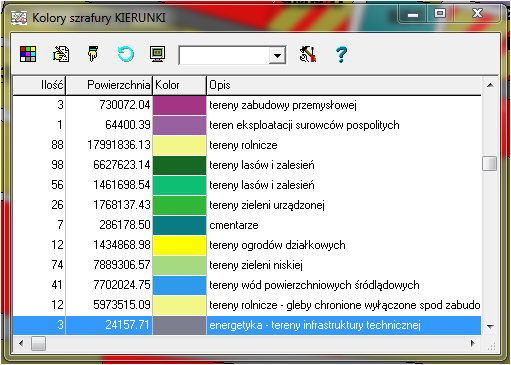Click the area value 64400.39
The image size is (511, 365).
tap(128, 125)
